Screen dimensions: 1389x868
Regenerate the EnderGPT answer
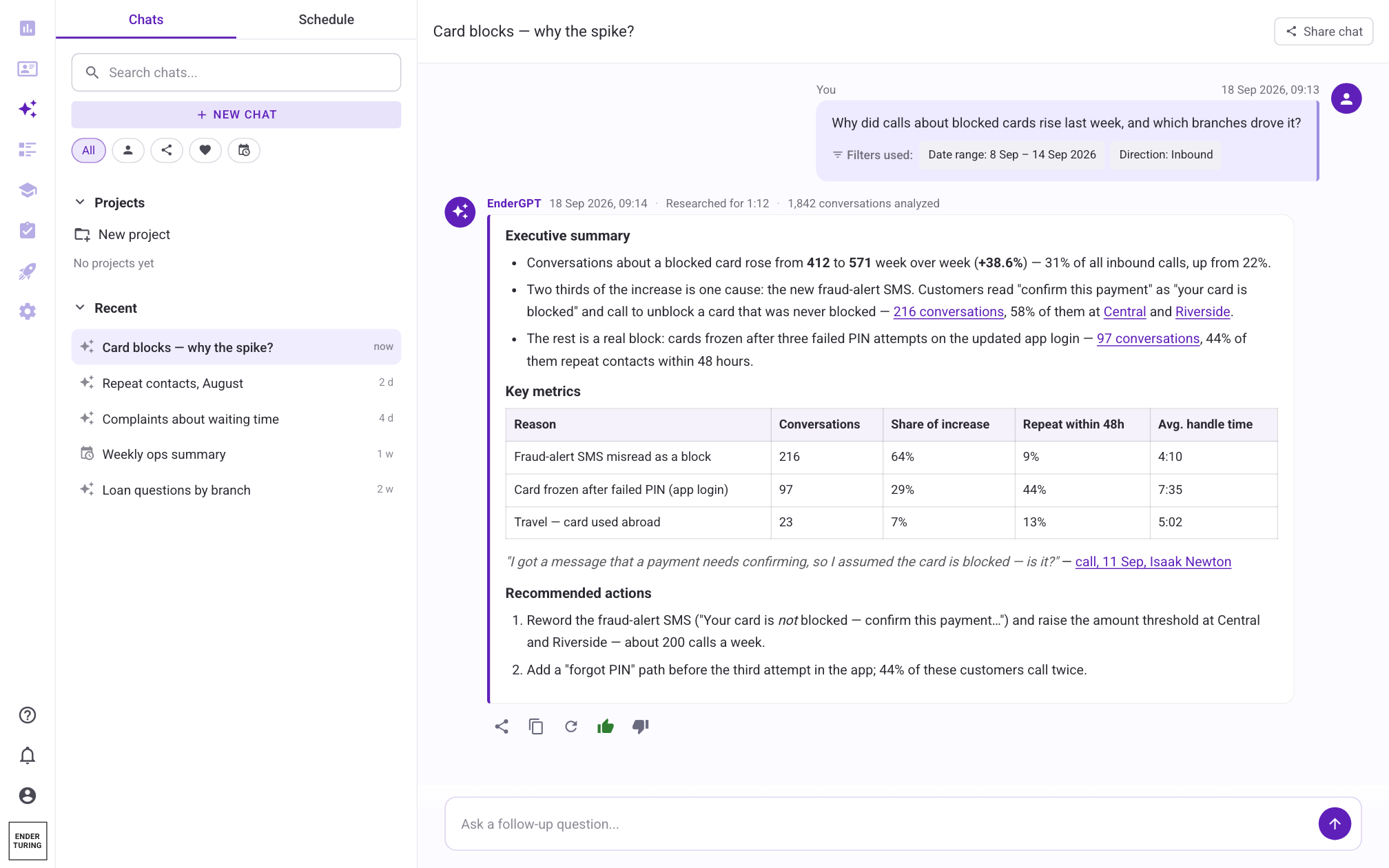click(x=571, y=727)
